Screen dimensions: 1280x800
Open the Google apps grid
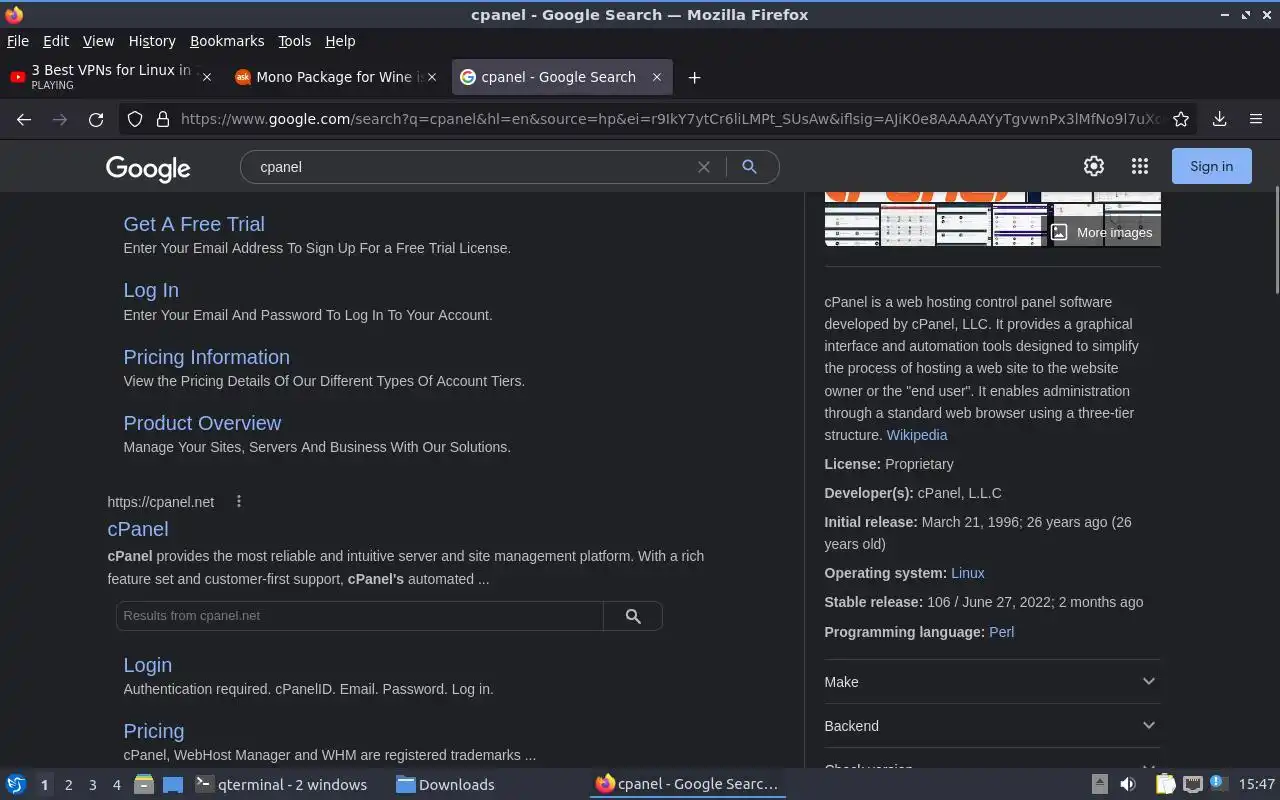1140,166
